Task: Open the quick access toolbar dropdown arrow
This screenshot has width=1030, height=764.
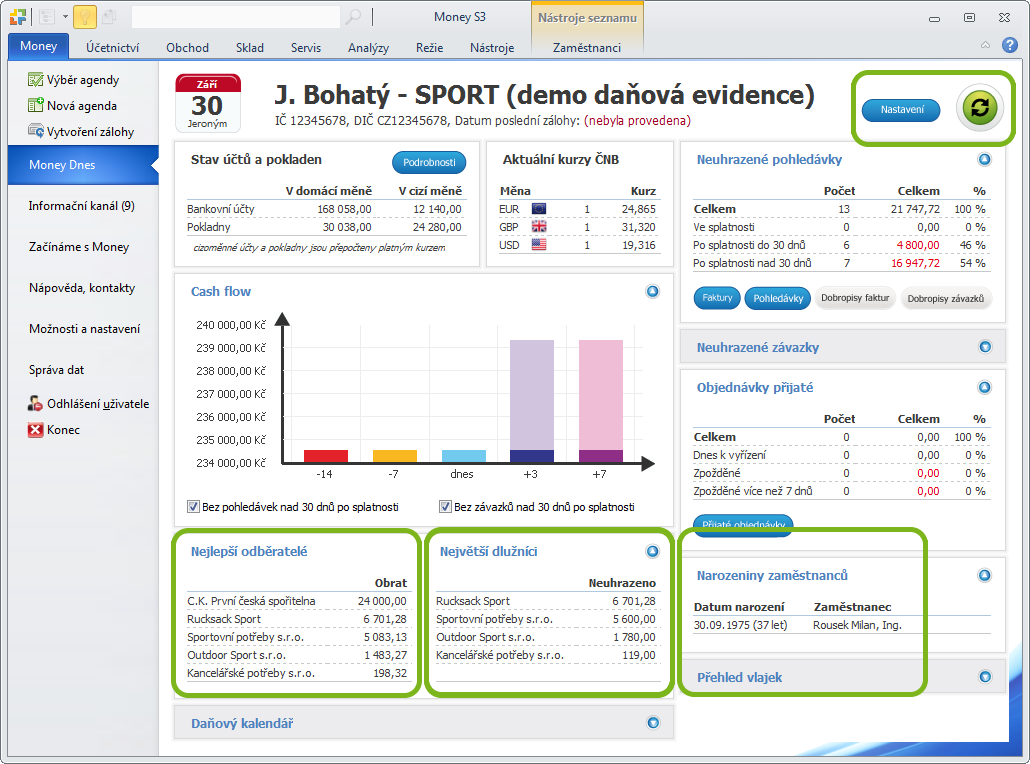Action: [65, 17]
